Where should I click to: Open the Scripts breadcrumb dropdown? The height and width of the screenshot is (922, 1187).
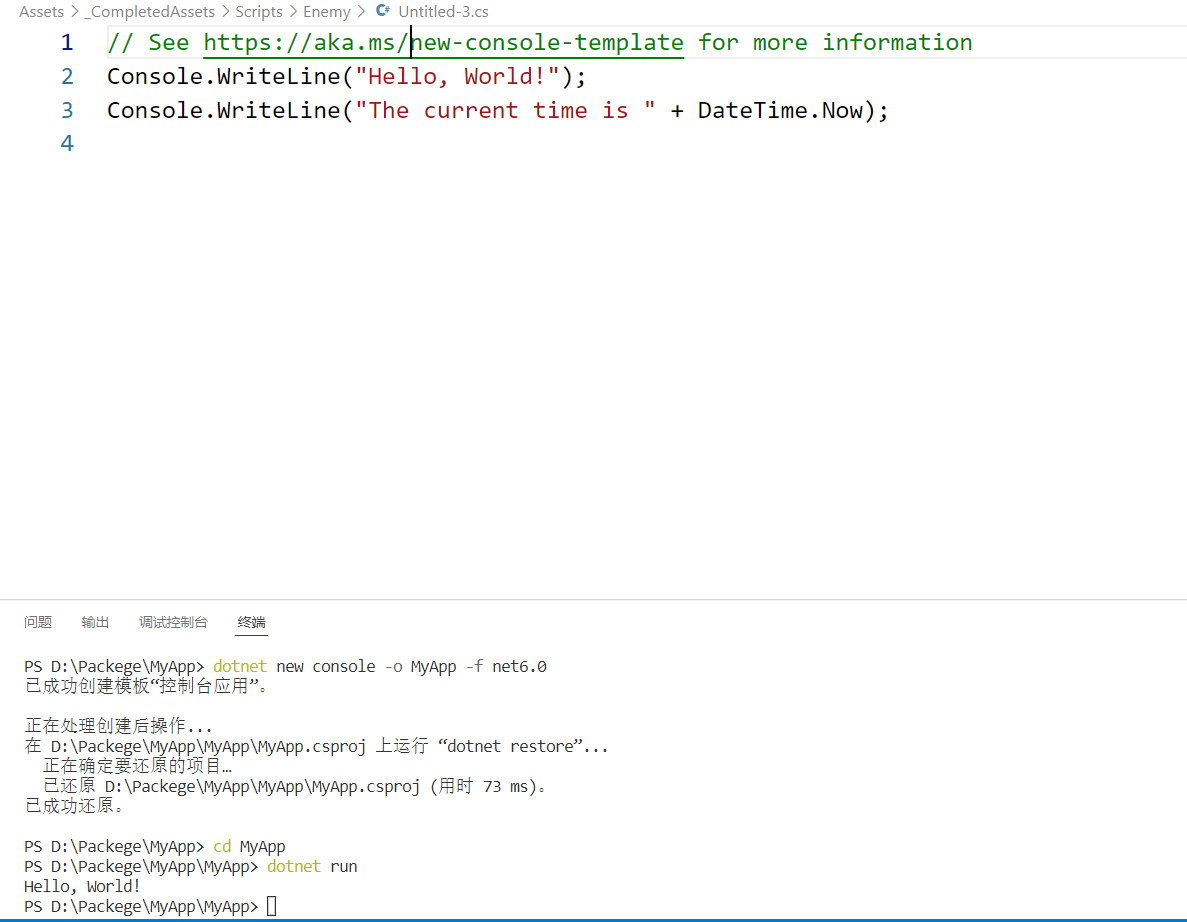258,11
